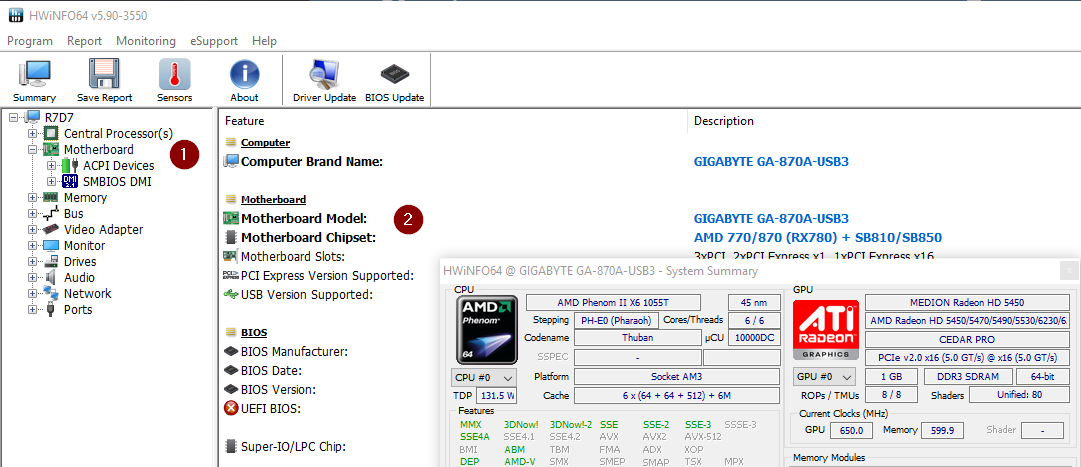Select the BIOS Manufacturer row
Image resolution: width=1081 pixels, height=467 pixels.
(x=294, y=352)
